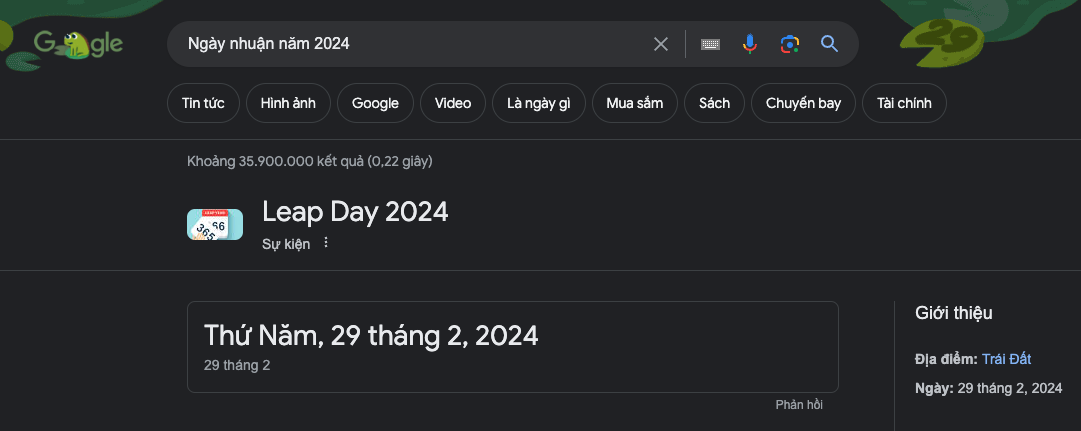Click the Google Leap Day doodle logo

pos(78,44)
